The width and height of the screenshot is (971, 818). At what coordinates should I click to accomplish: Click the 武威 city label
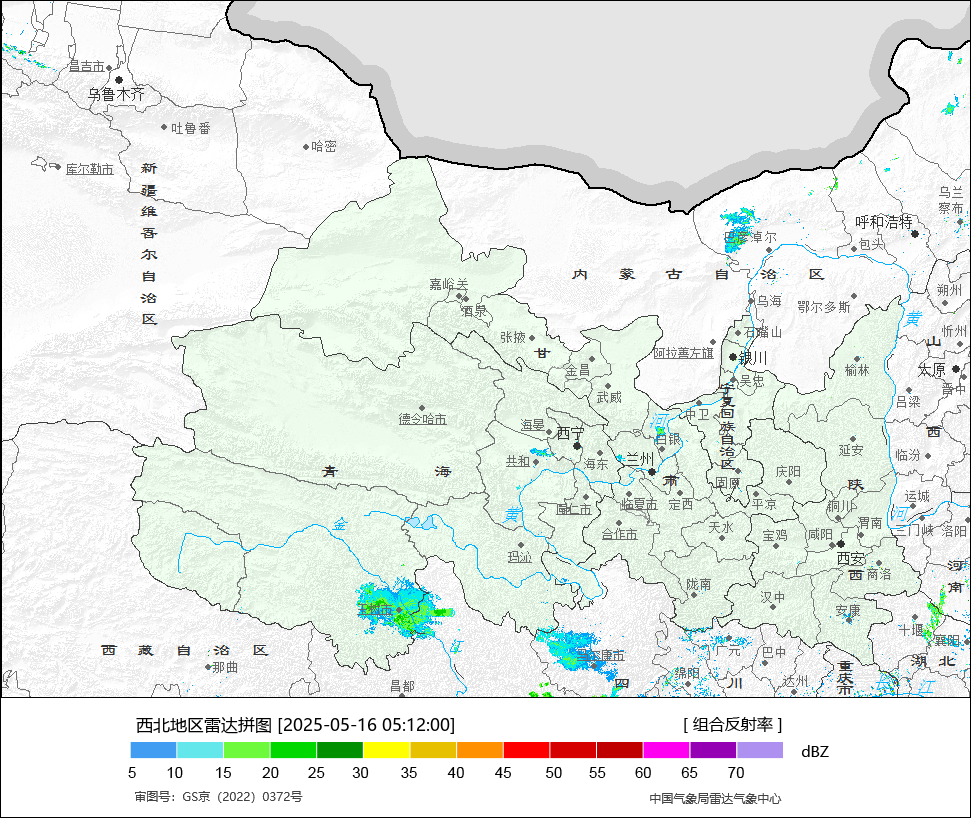tap(609, 397)
